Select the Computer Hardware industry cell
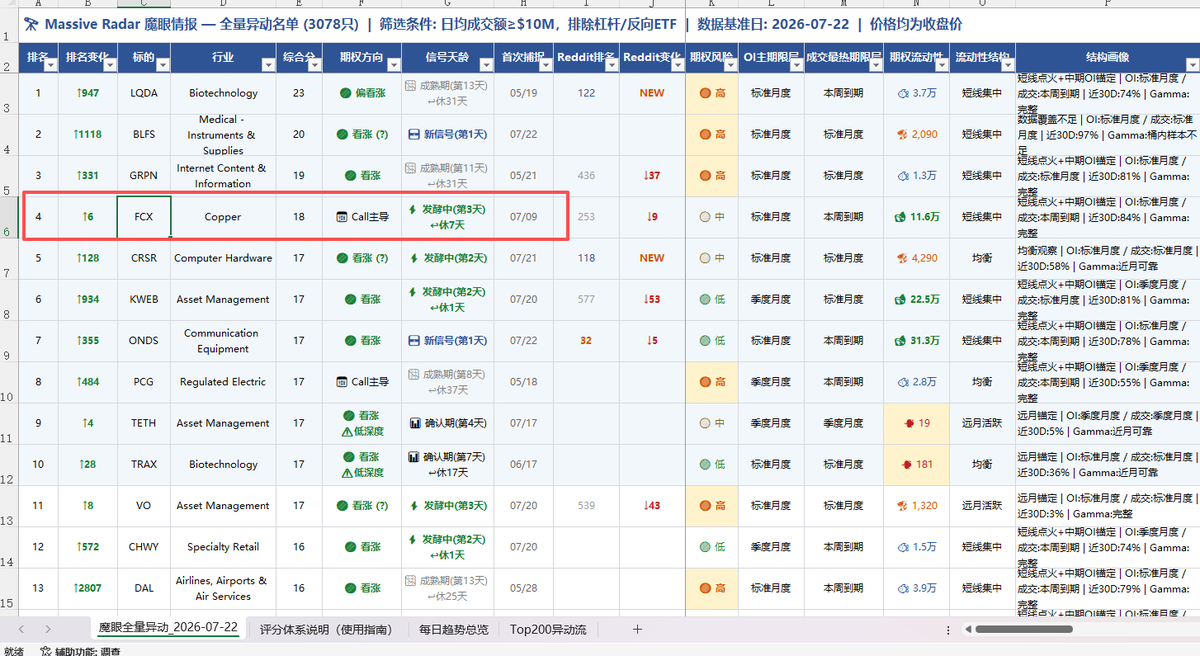Viewport: 1200px width, 656px height. pos(223,258)
